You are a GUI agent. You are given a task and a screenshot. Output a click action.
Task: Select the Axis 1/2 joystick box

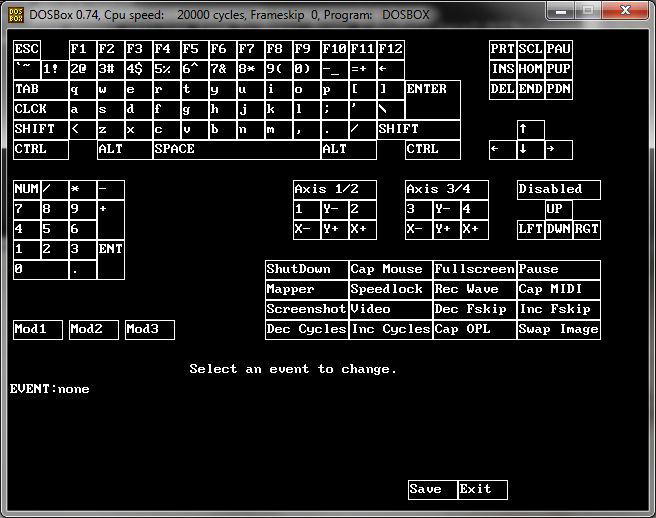[x=335, y=190]
